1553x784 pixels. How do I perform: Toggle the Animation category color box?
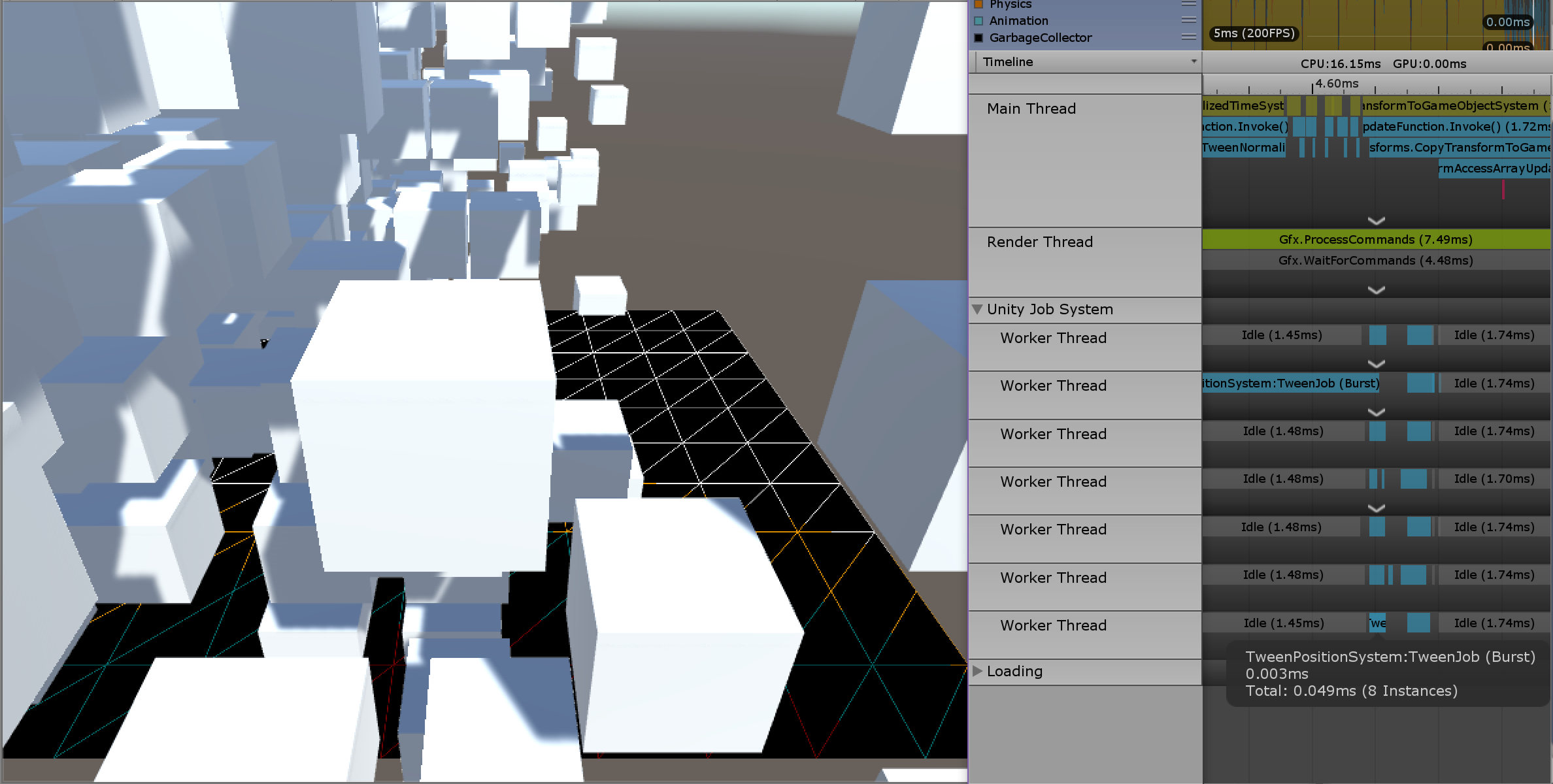coord(978,21)
